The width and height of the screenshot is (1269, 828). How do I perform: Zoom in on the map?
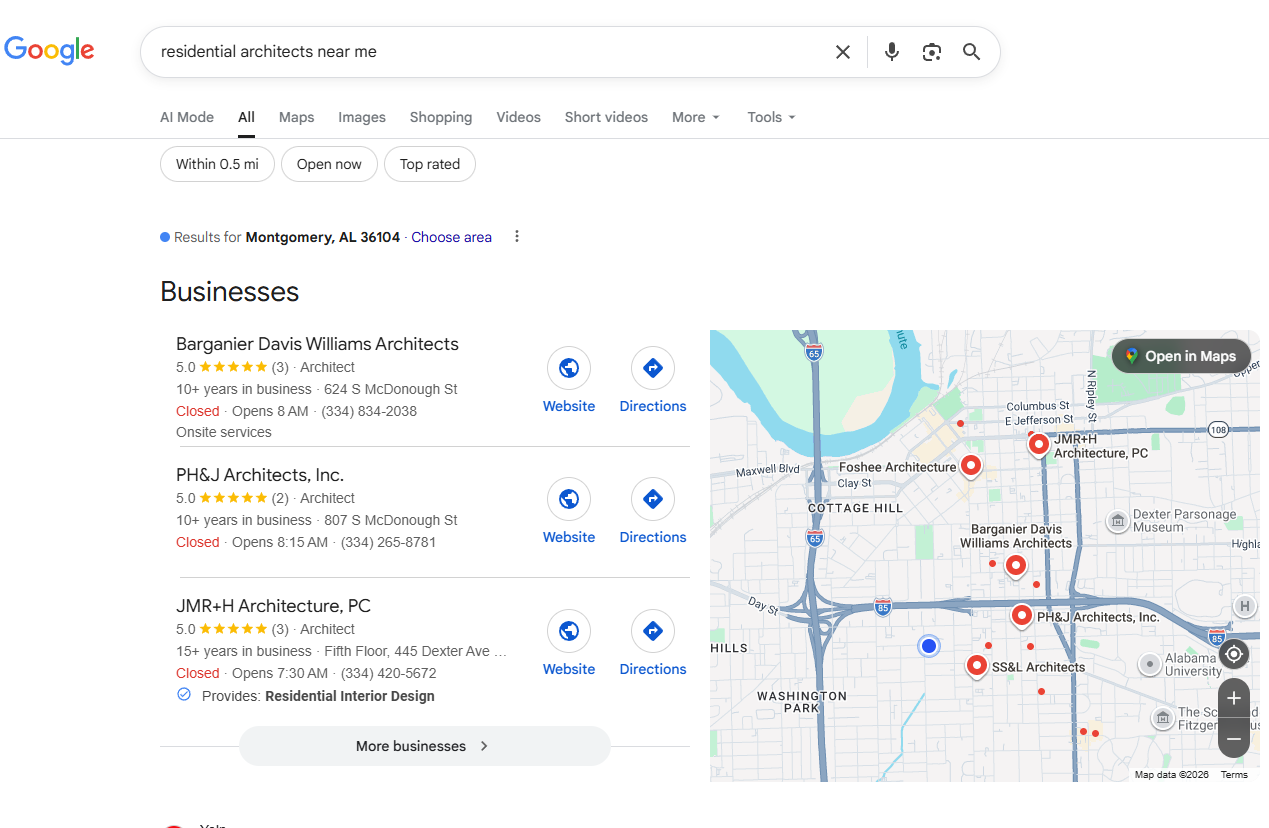coord(1234,698)
